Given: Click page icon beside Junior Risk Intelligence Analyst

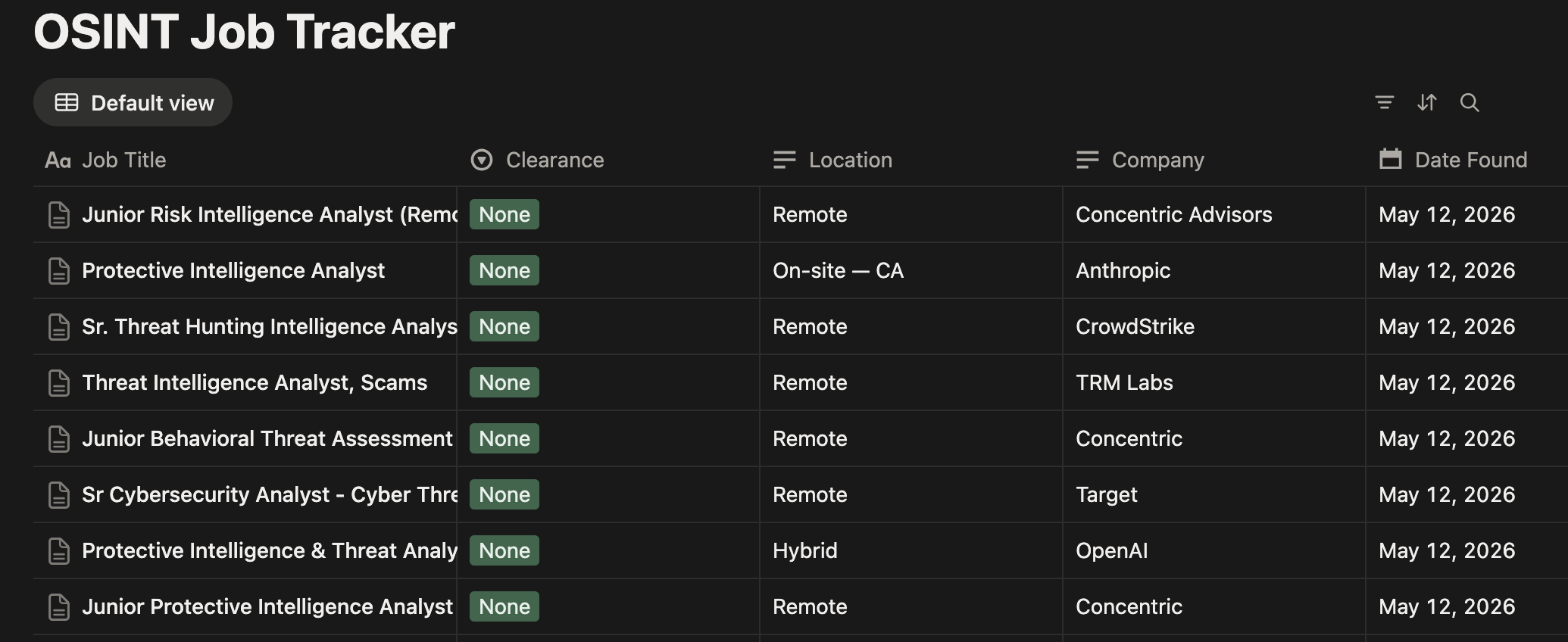Looking at the screenshot, I should pos(59,215).
